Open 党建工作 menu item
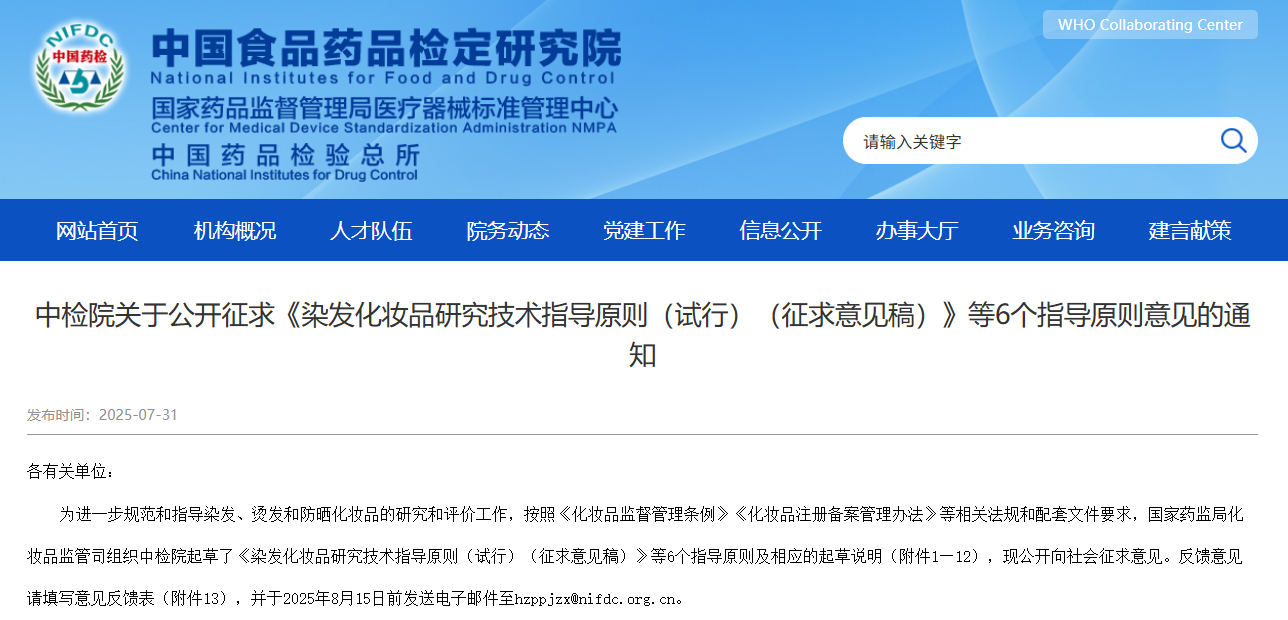Screen dimensions: 1288x620 644,231
